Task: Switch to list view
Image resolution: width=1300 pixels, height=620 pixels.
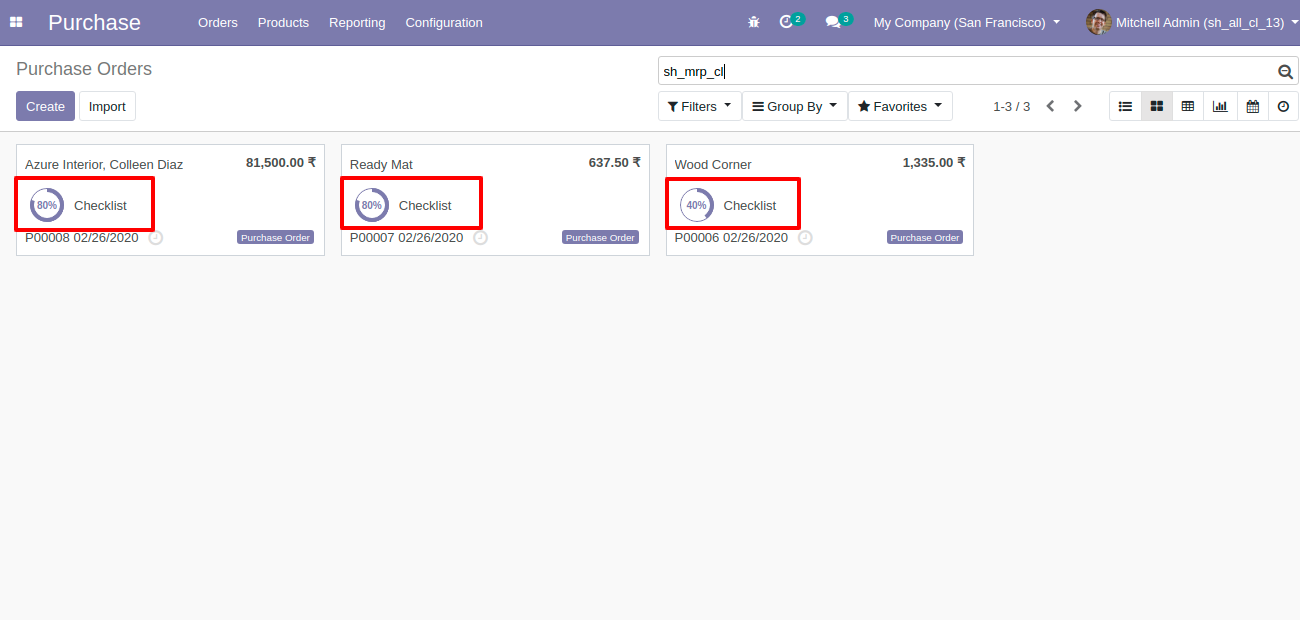Action: (1125, 106)
